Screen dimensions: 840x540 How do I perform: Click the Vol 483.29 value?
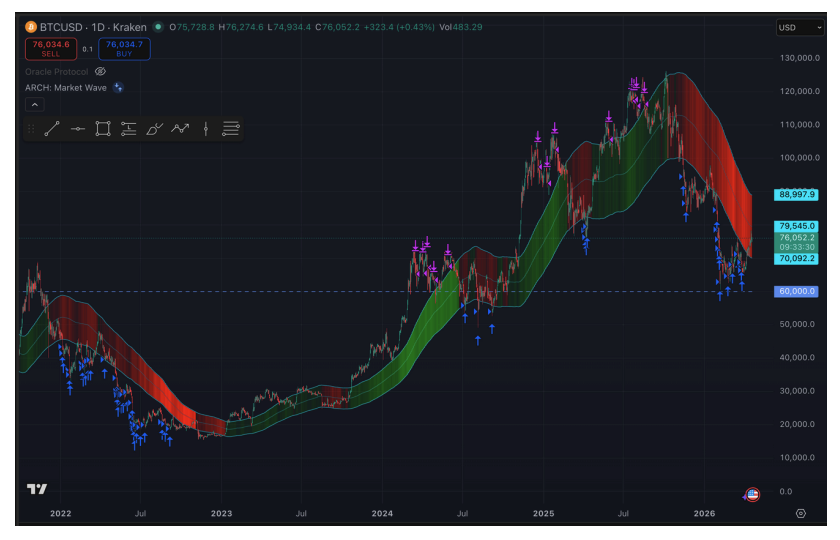461,27
